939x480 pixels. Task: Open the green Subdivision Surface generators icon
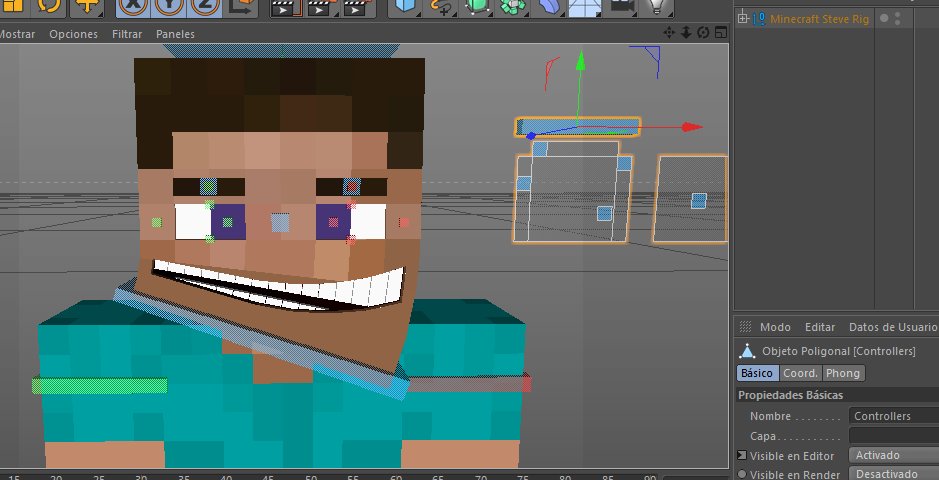click(478, 5)
